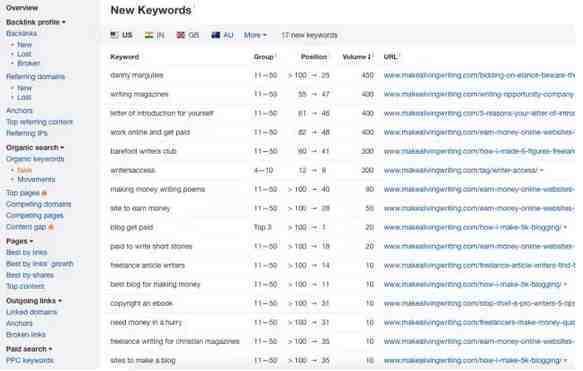Open Top referring content
This screenshot has height=371, width=583.
pyautogui.click(x=39, y=122)
